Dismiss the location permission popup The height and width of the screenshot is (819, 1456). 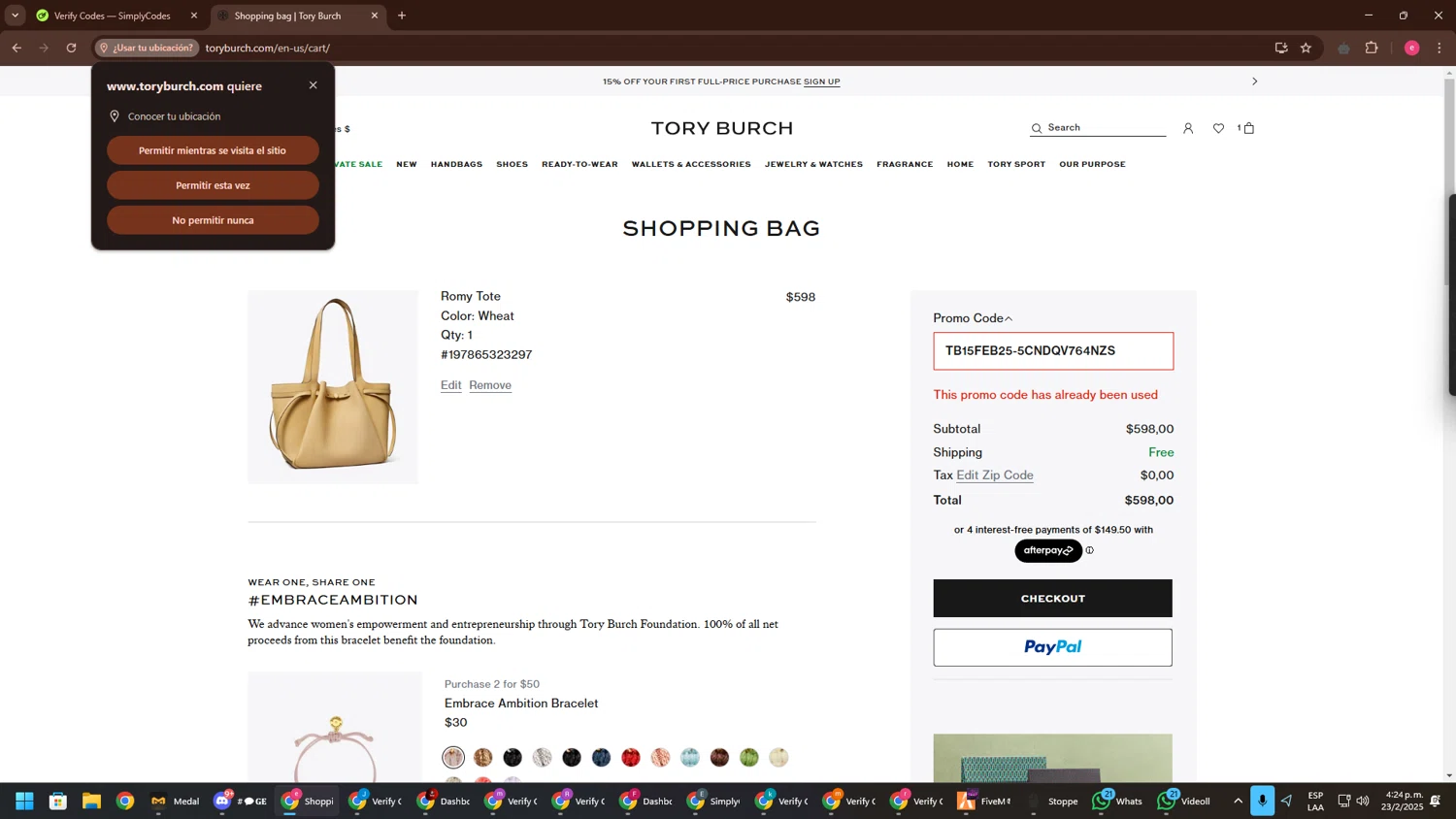coord(313,85)
